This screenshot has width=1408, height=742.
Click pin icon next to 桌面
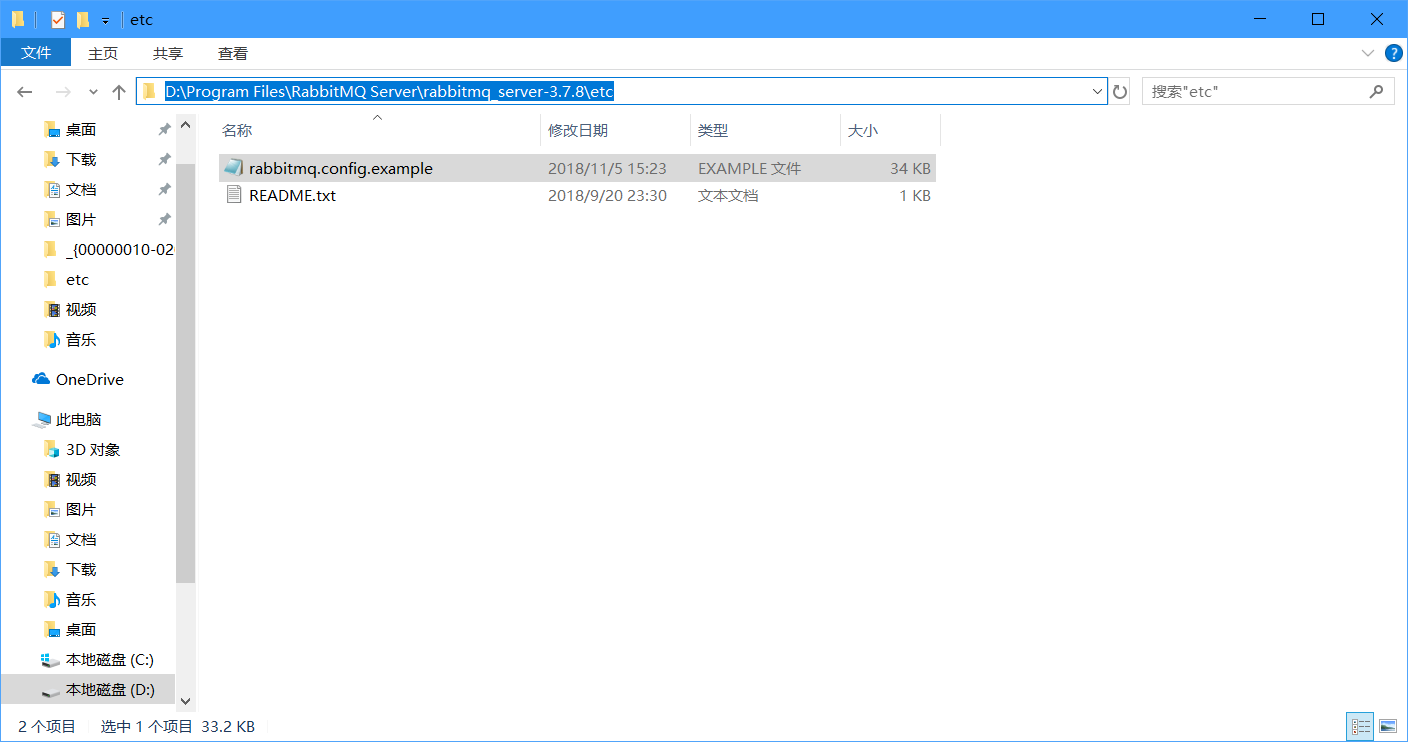(x=164, y=130)
